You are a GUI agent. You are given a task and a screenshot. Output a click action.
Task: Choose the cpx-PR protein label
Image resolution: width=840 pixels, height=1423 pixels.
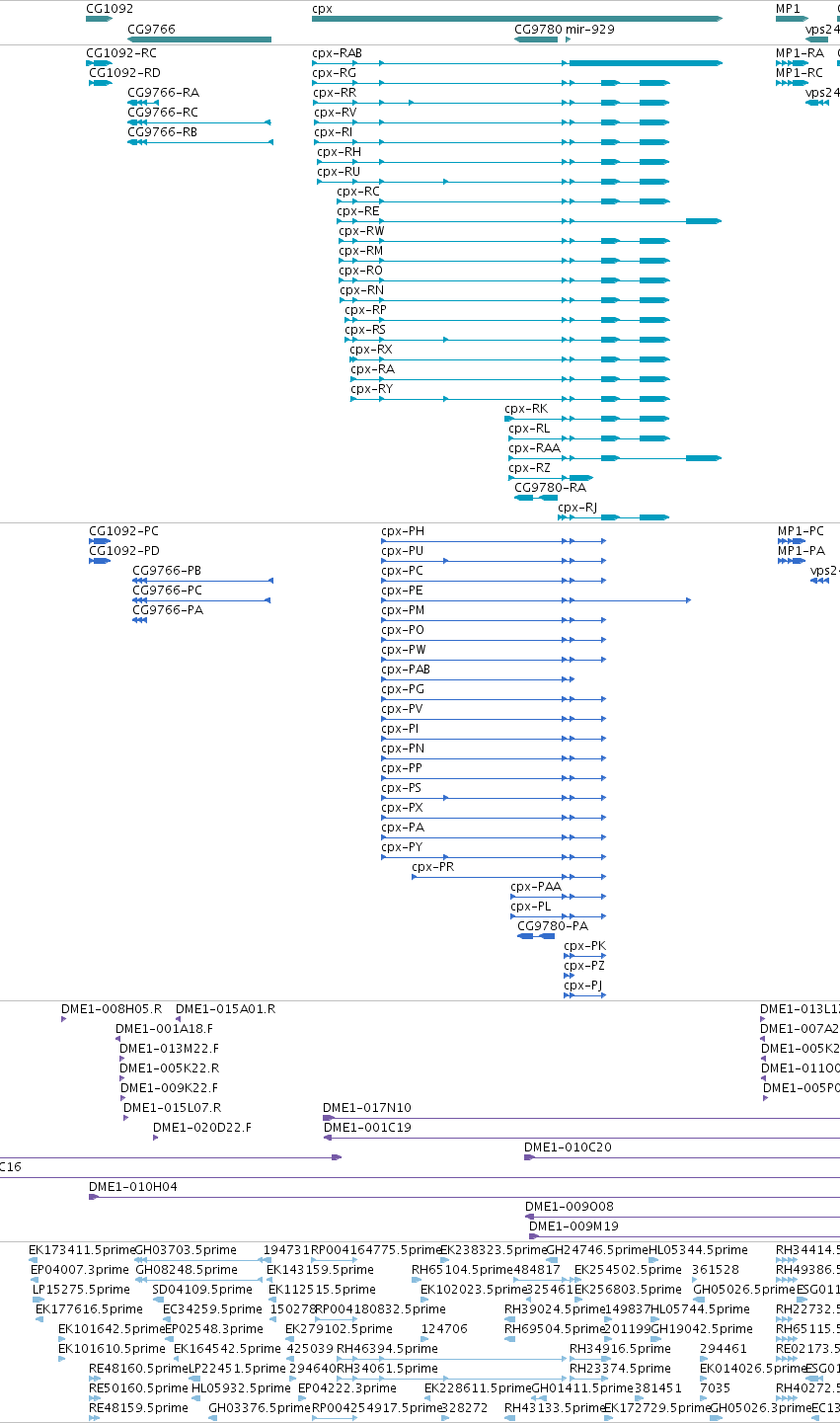pyautogui.click(x=433, y=867)
